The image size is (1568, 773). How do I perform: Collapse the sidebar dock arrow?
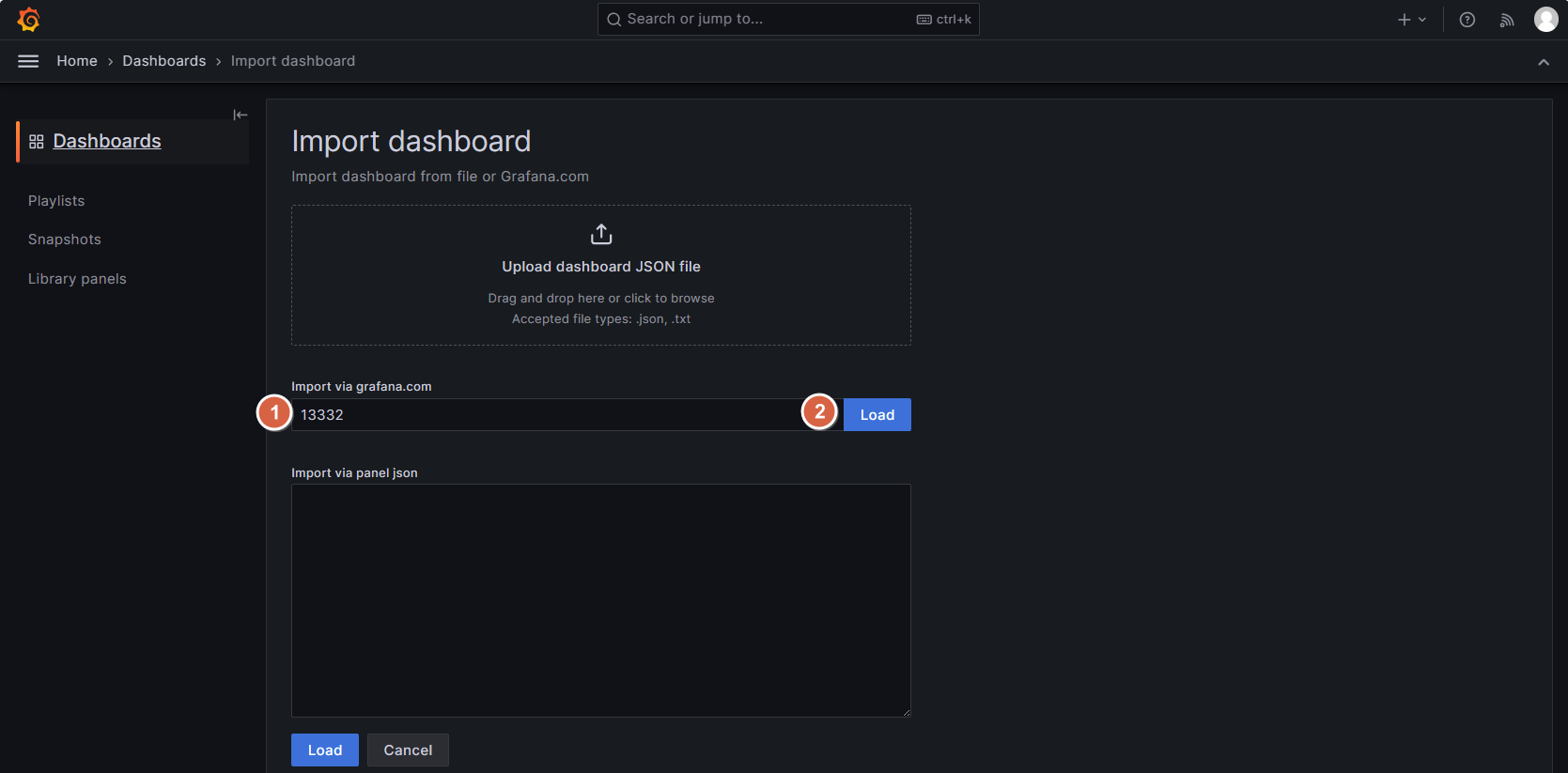(241, 115)
